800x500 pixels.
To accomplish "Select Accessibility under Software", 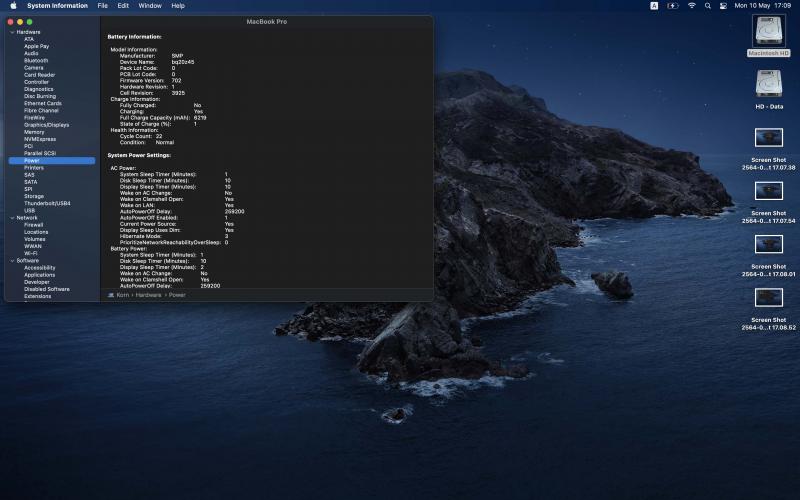I will (x=39, y=268).
